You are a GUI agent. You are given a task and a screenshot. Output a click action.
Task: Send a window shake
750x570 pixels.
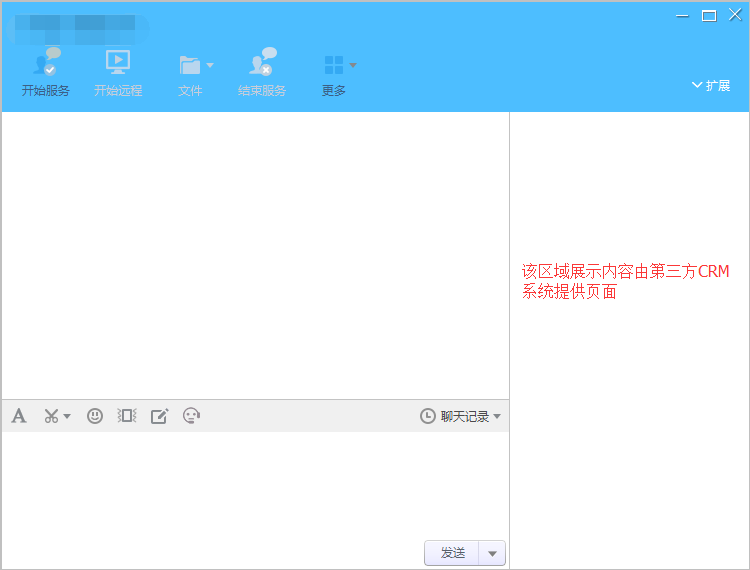pyautogui.click(x=127, y=416)
